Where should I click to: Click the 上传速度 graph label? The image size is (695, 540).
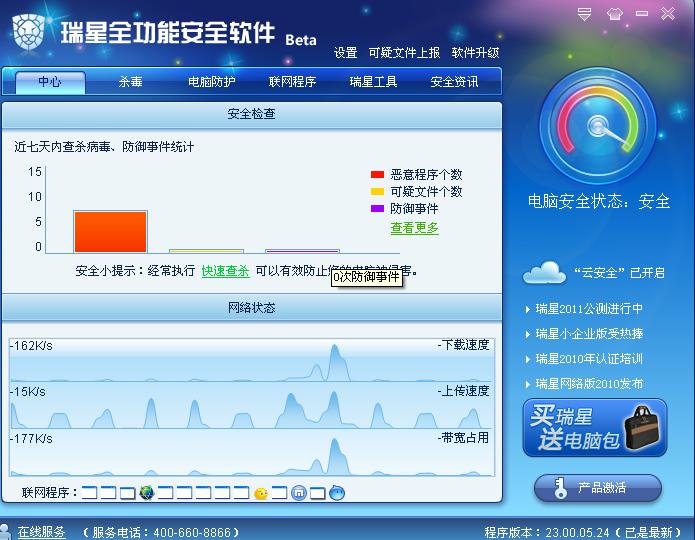point(464,391)
